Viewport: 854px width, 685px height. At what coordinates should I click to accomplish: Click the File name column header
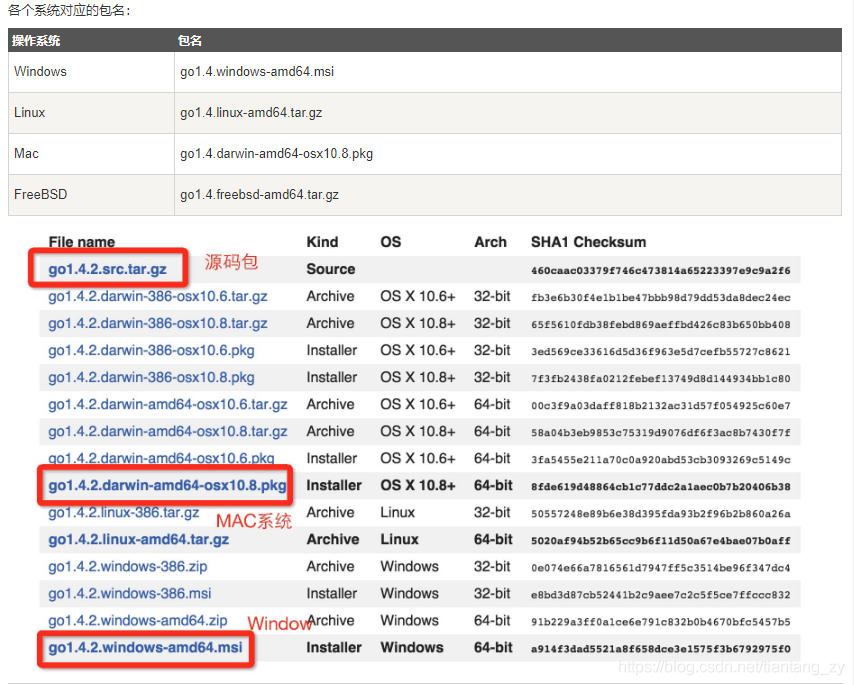click(x=82, y=242)
